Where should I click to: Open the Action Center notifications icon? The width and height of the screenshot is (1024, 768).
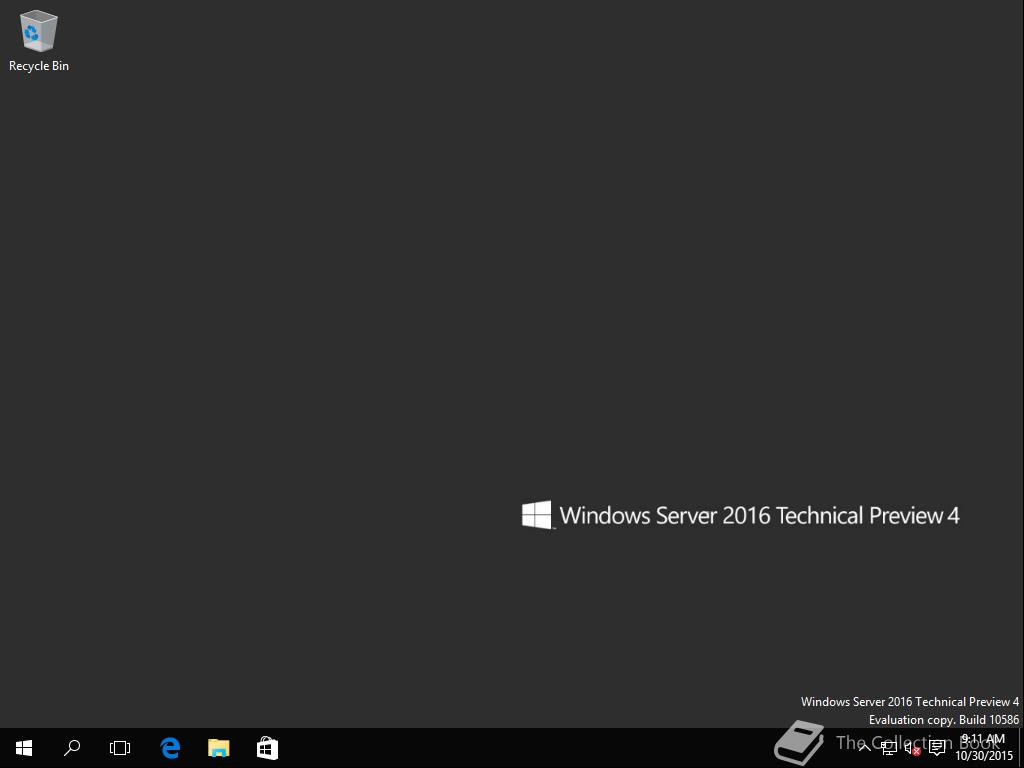point(937,748)
